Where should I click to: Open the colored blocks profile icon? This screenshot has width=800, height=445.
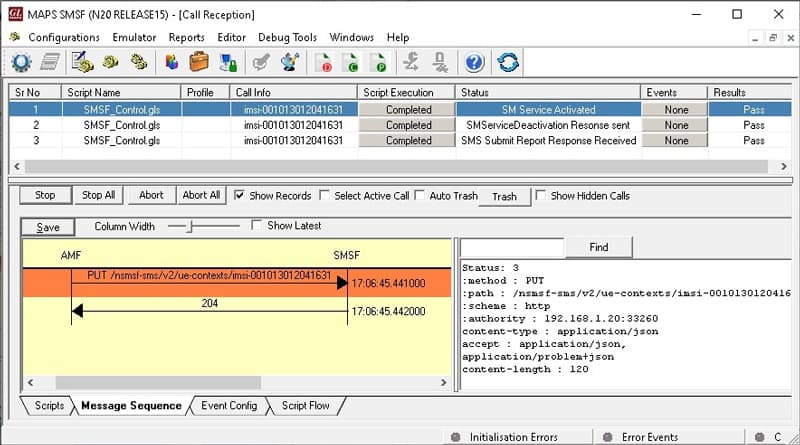(171, 62)
